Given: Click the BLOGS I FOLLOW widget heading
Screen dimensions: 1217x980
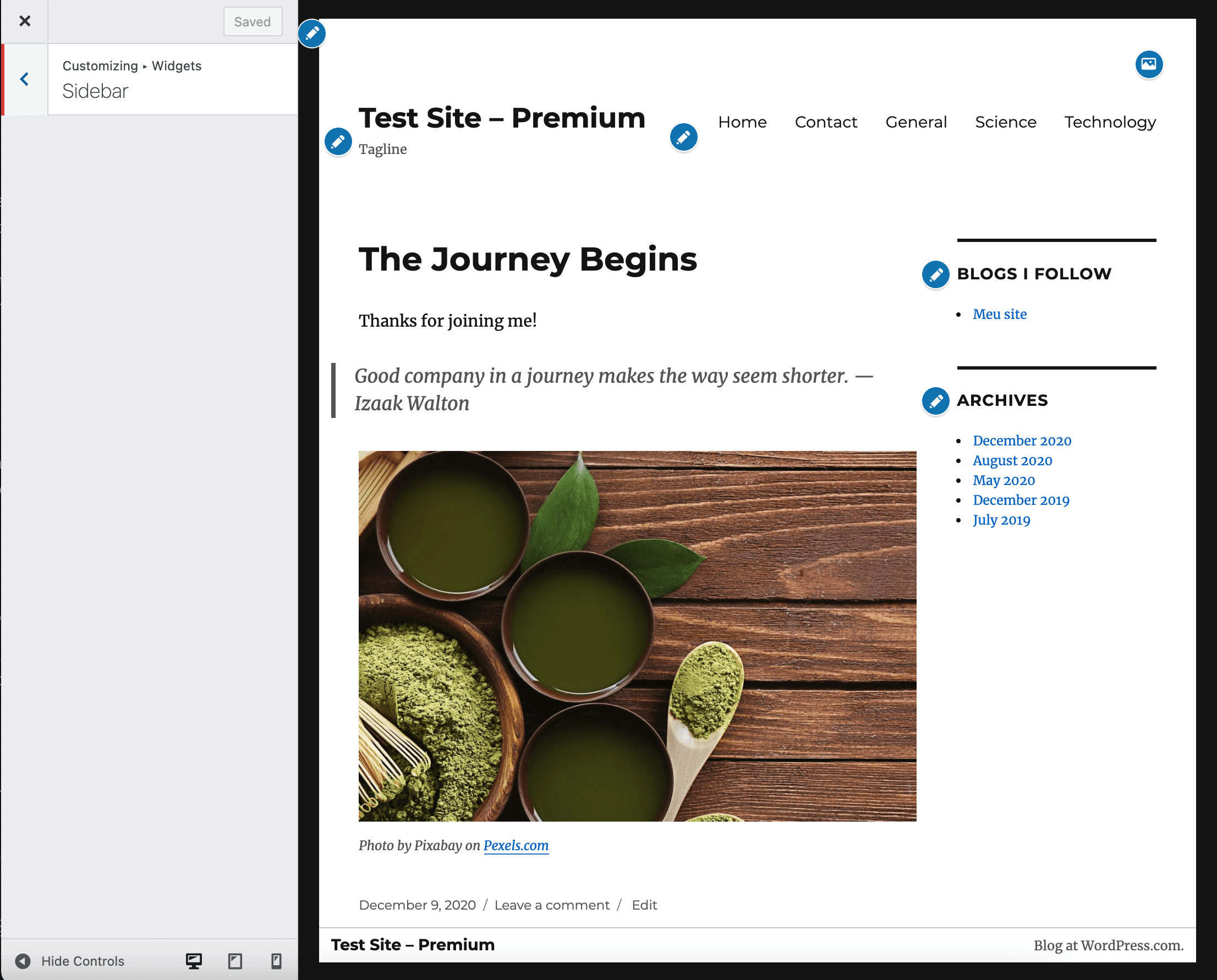Looking at the screenshot, I should (1033, 274).
